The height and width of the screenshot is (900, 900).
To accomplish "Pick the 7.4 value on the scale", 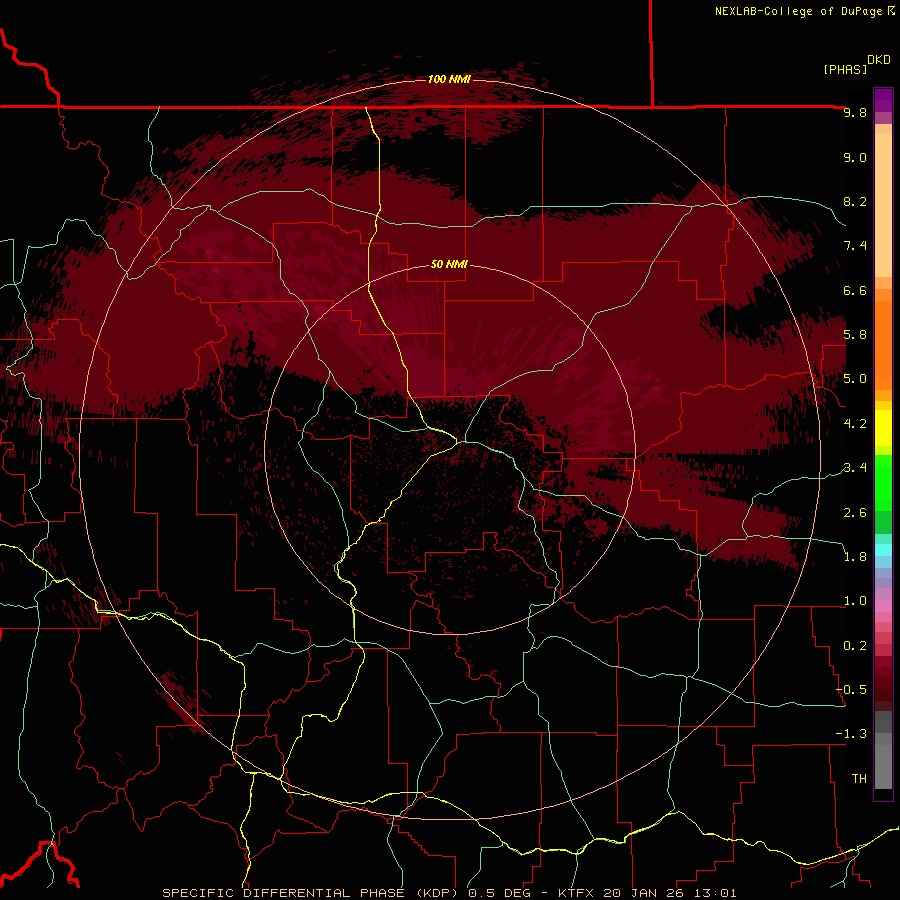I will [x=855, y=246].
